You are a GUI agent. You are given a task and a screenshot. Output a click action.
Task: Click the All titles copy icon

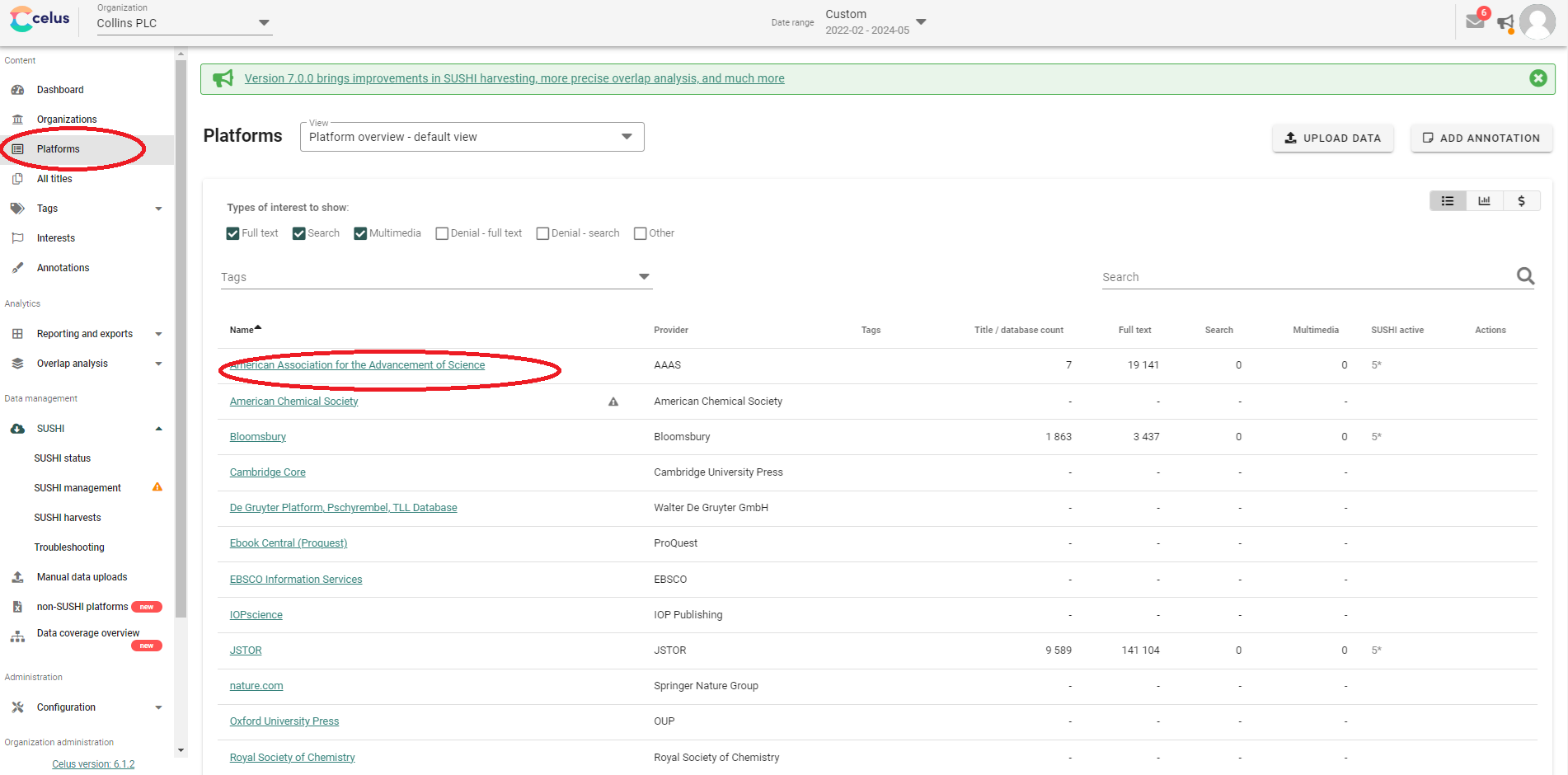click(x=17, y=179)
